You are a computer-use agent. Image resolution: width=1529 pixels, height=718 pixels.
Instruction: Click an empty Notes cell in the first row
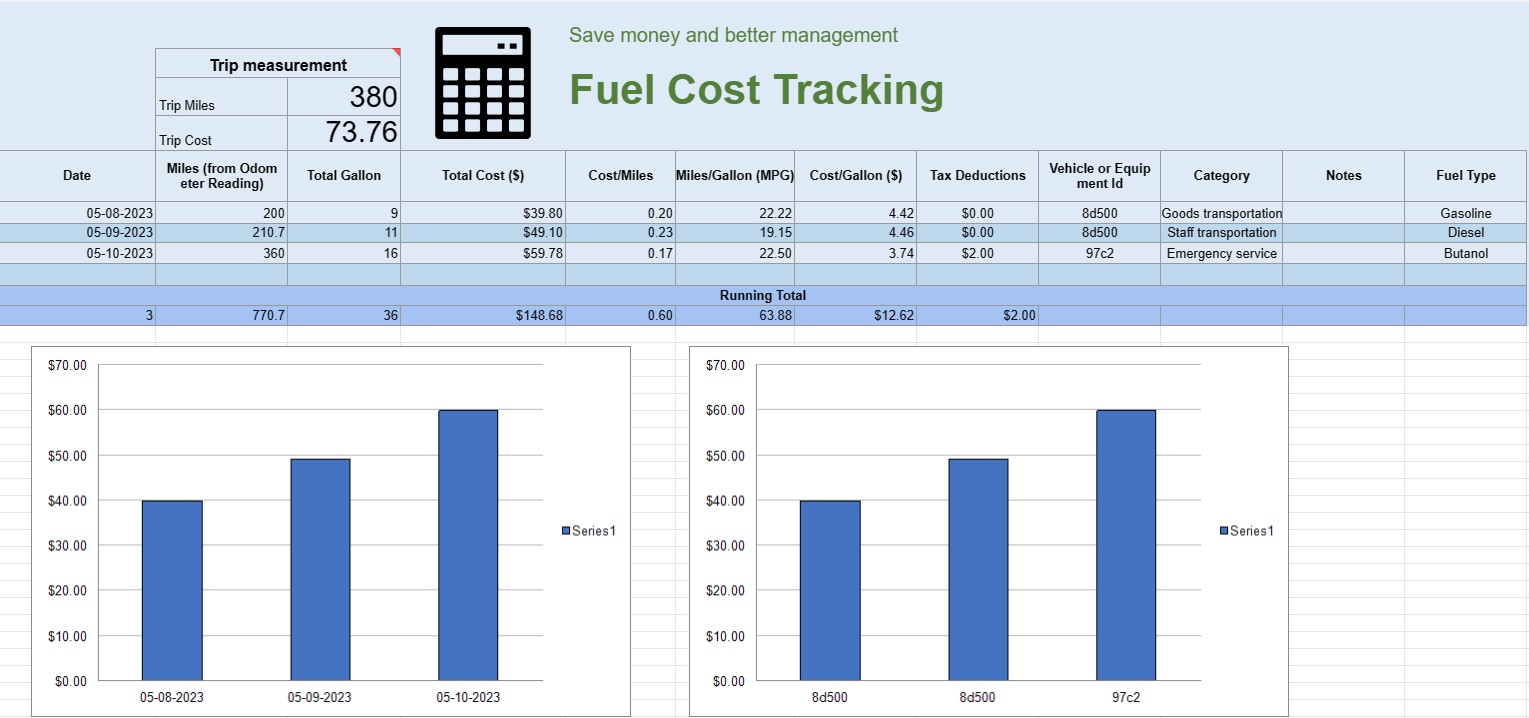[x=1343, y=212]
